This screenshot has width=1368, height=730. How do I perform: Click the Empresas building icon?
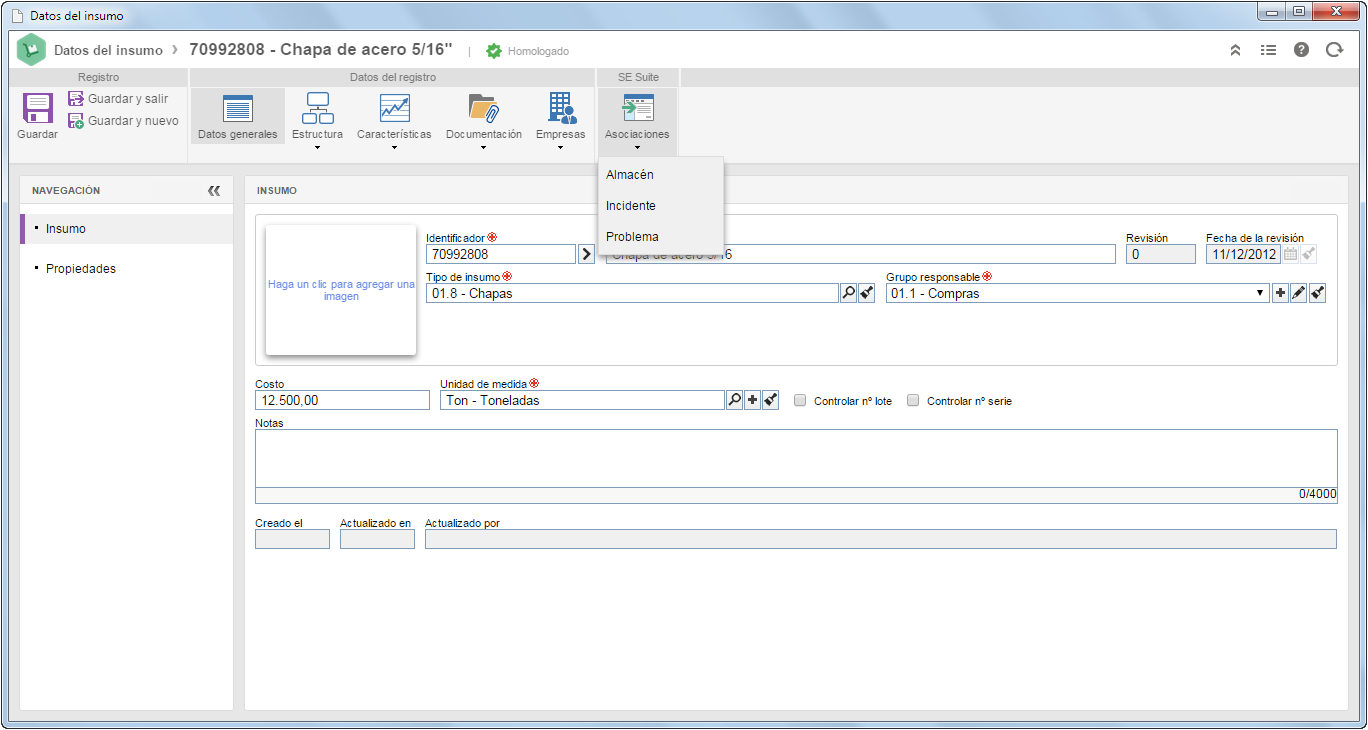pyautogui.click(x=561, y=107)
